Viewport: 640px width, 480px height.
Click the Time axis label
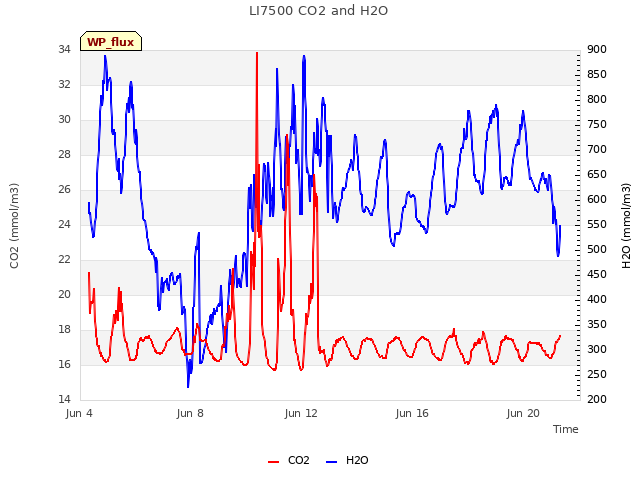coord(566,429)
